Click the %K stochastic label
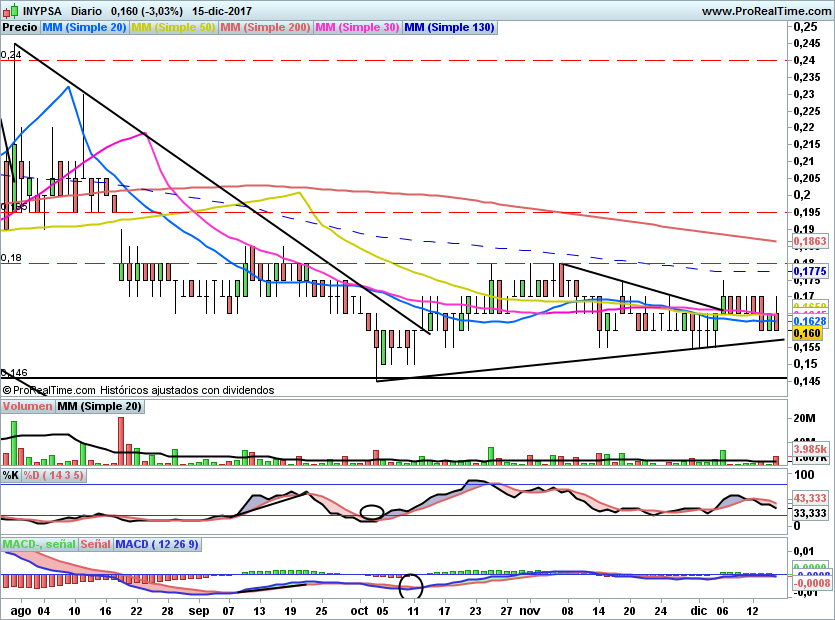The image size is (835, 620). (11, 475)
